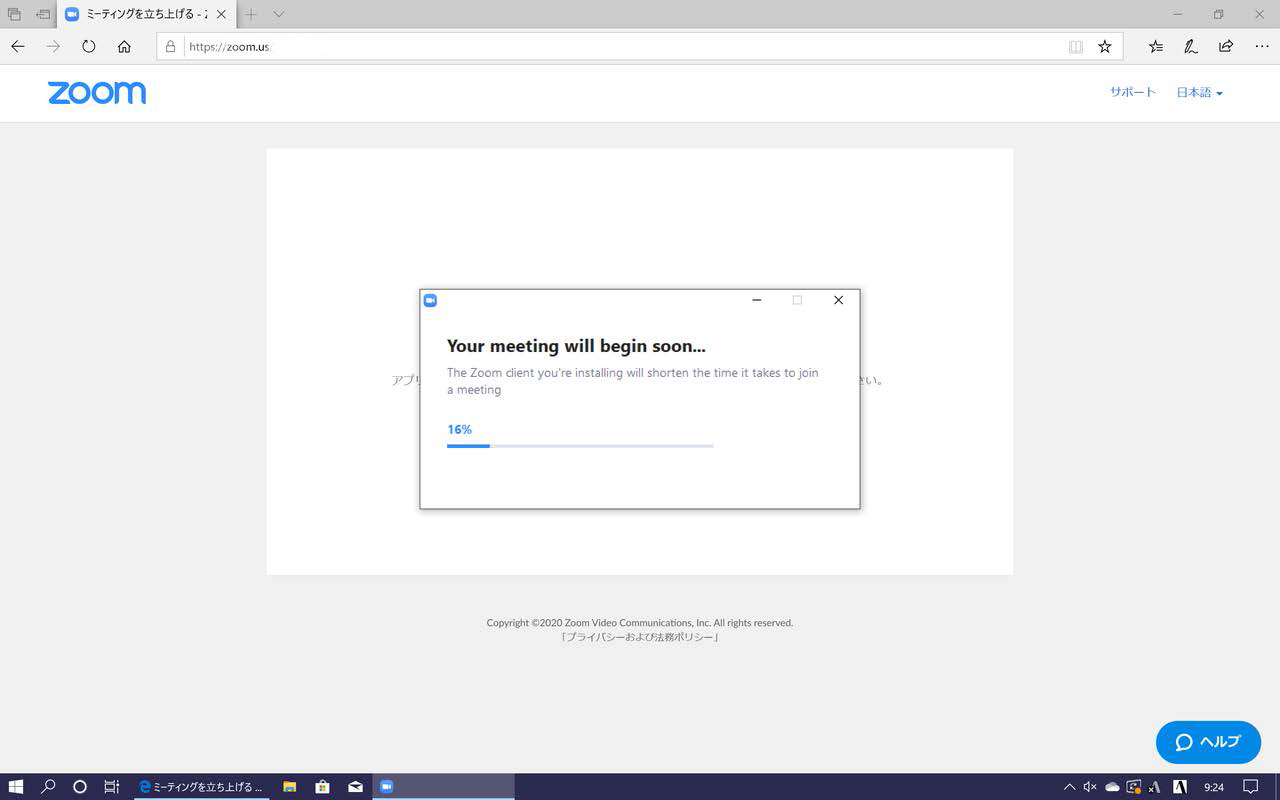Go to the browser Home page icon
Screen dimensions: 1280x800
(124, 46)
